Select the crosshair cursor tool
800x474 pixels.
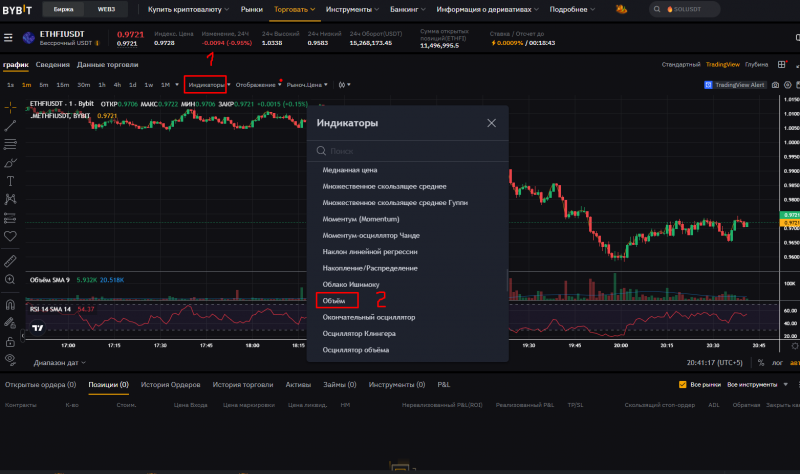click(10, 107)
